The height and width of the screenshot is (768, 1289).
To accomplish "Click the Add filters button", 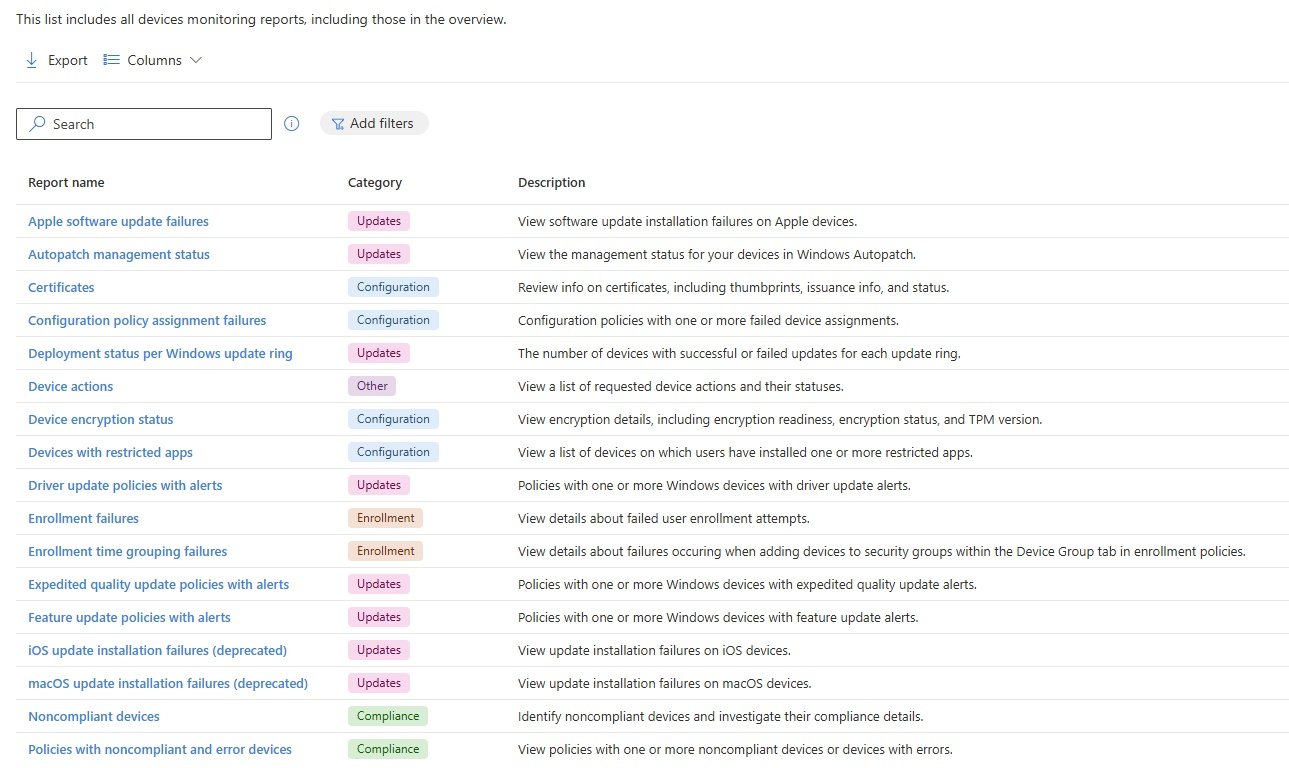I will [x=374, y=123].
